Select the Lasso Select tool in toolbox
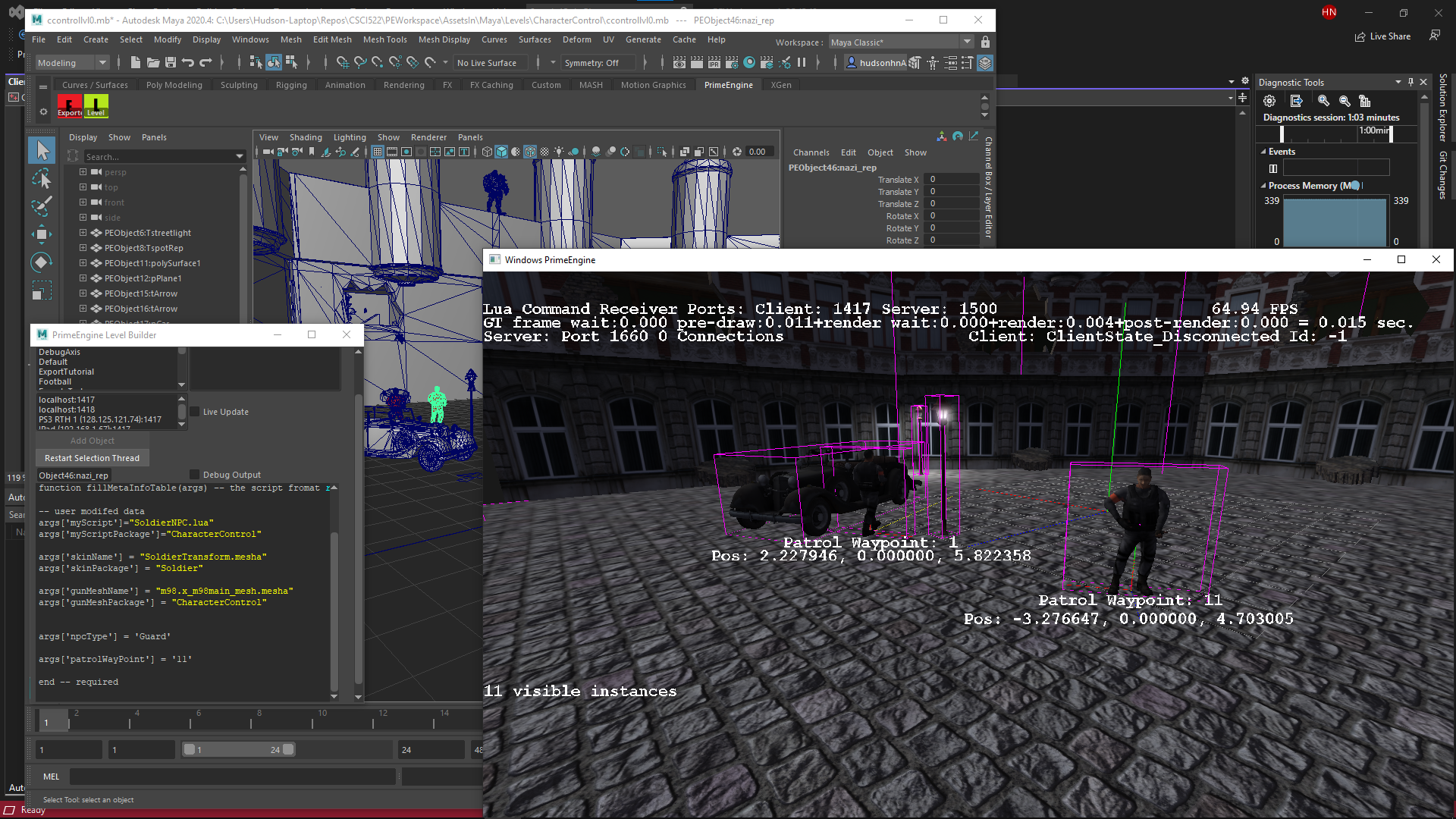The image size is (1456, 819). click(x=42, y=178)
